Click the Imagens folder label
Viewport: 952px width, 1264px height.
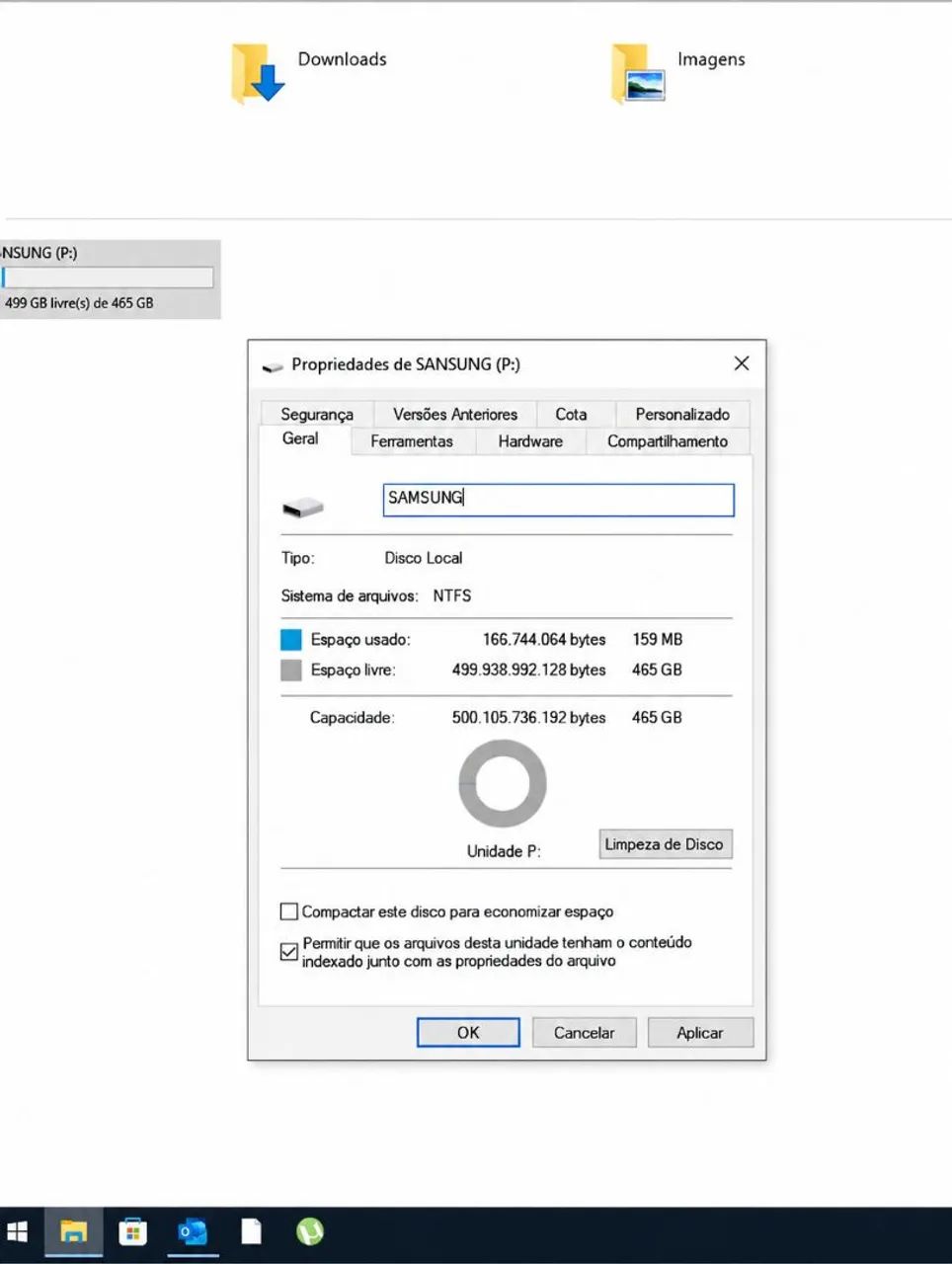point(711,60)
